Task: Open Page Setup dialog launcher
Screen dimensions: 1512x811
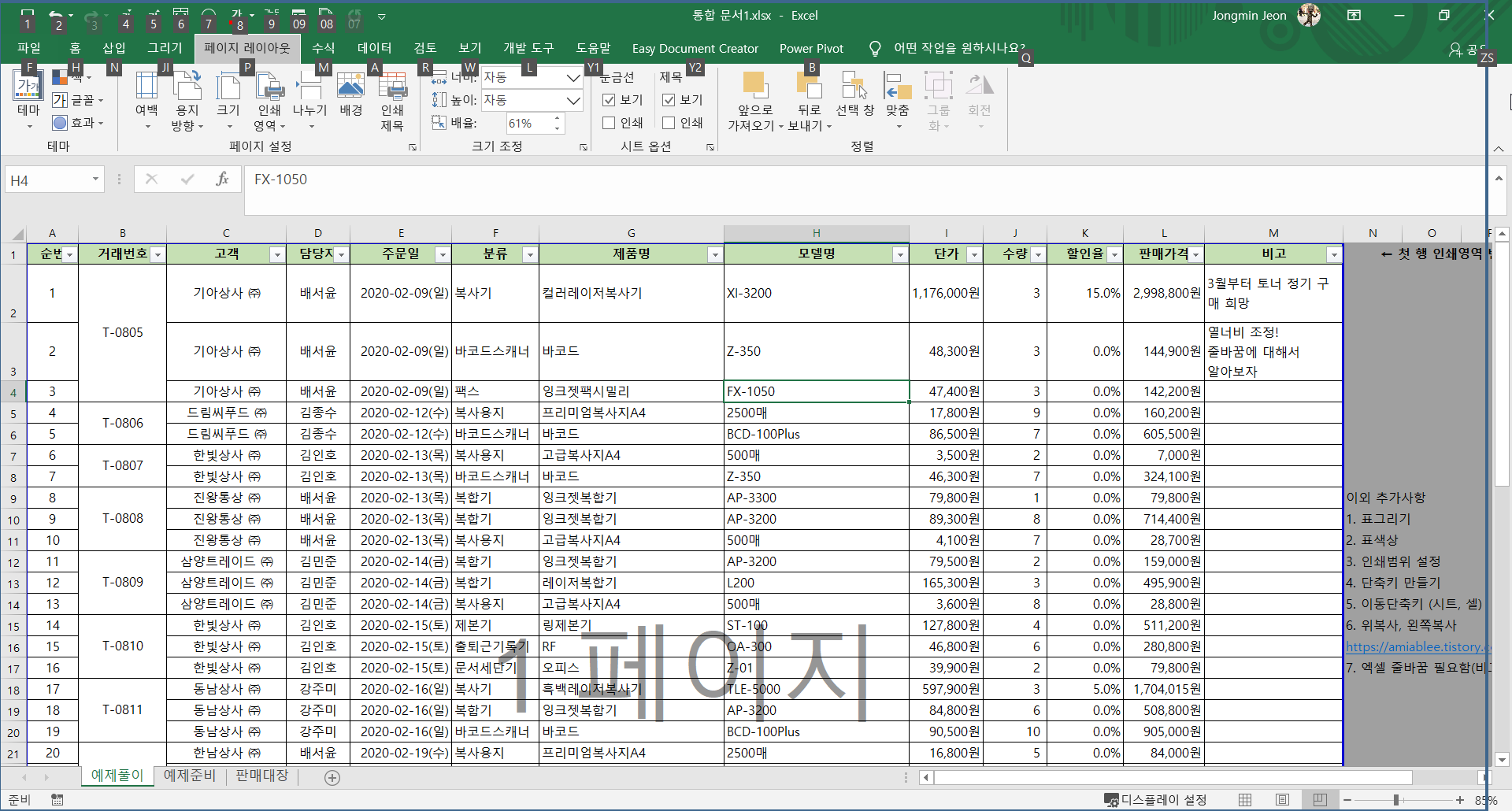Action: (413, 147)
